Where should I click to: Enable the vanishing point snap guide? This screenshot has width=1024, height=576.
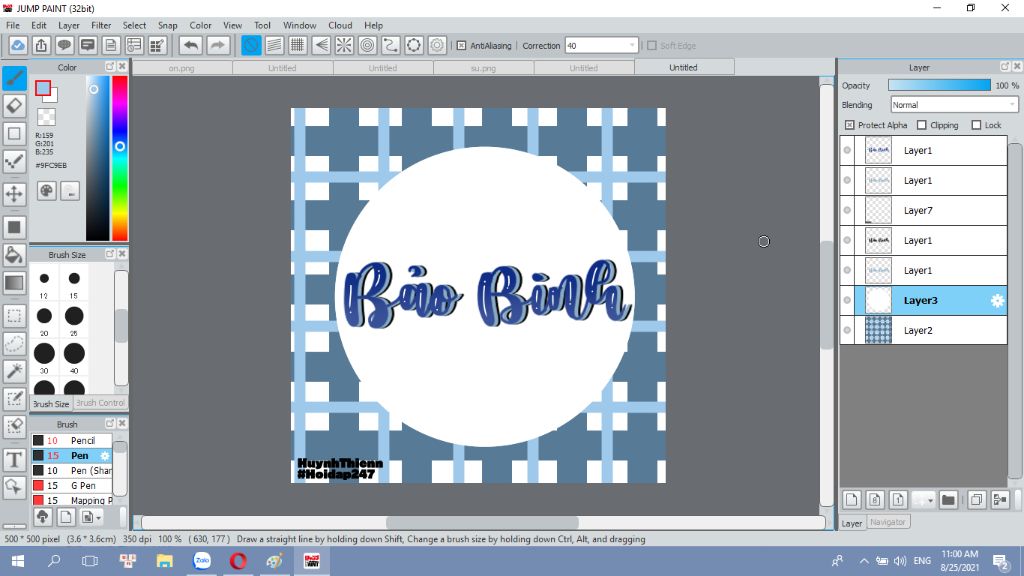pos(321,46)
